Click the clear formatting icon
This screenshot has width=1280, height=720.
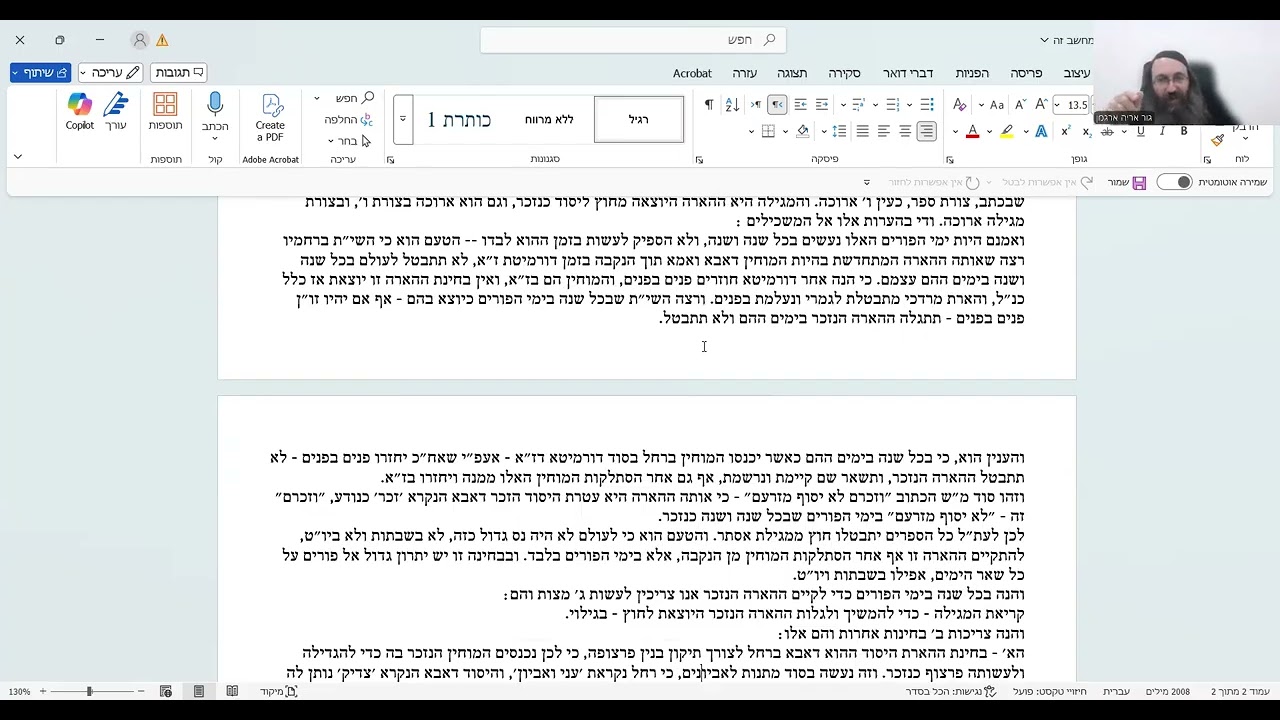(960, 105)
